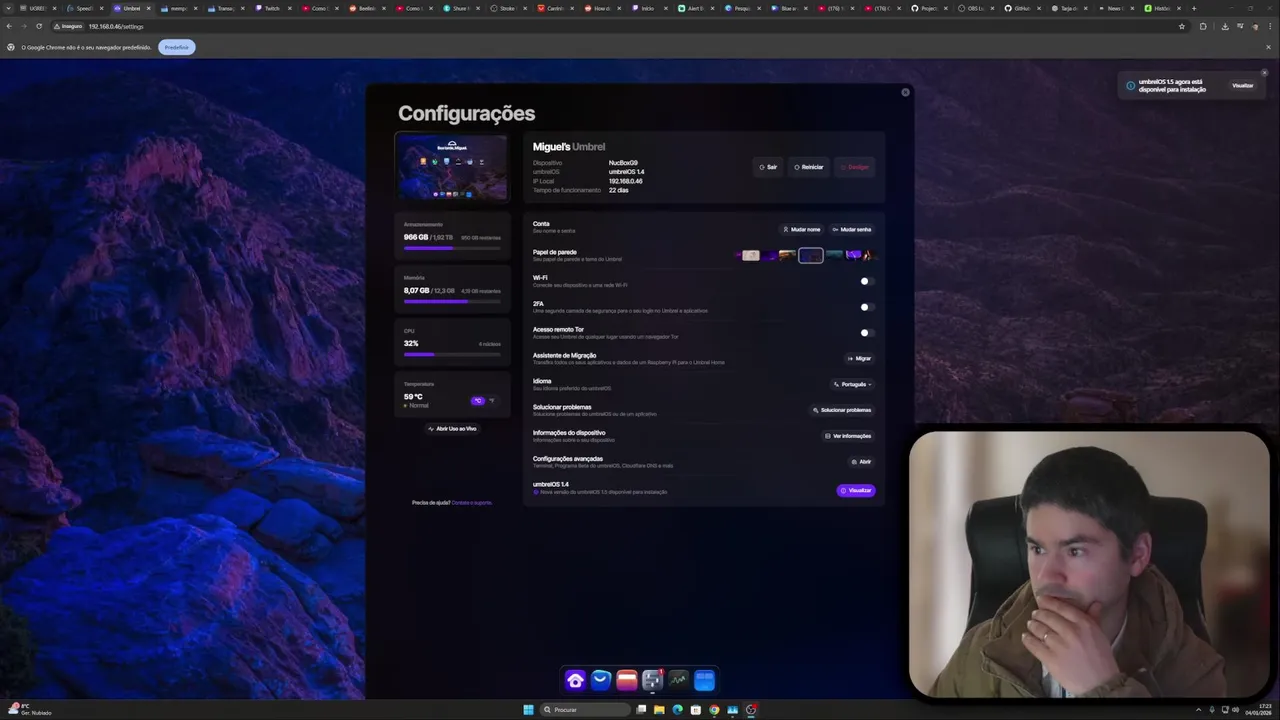This screenshot has height=720, width=1280.
Task: Show hidden tray icons chevron
Action: point(1198,710)
